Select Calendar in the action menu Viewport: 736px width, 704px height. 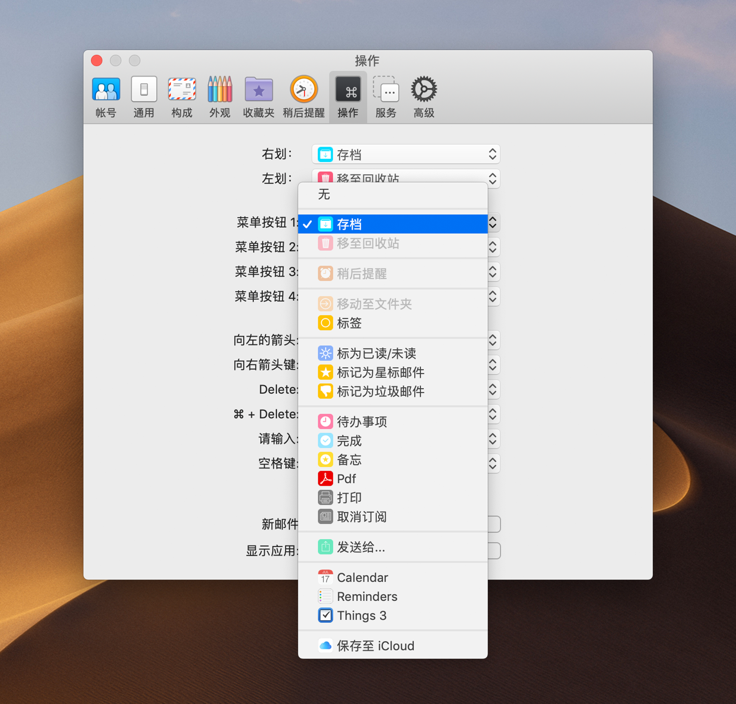[393, 577]
